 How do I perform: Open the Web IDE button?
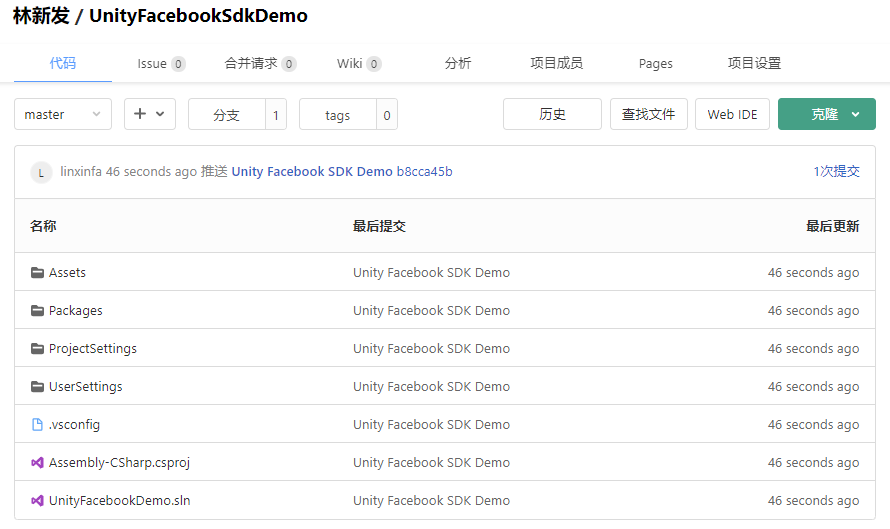tap(732, 114)
